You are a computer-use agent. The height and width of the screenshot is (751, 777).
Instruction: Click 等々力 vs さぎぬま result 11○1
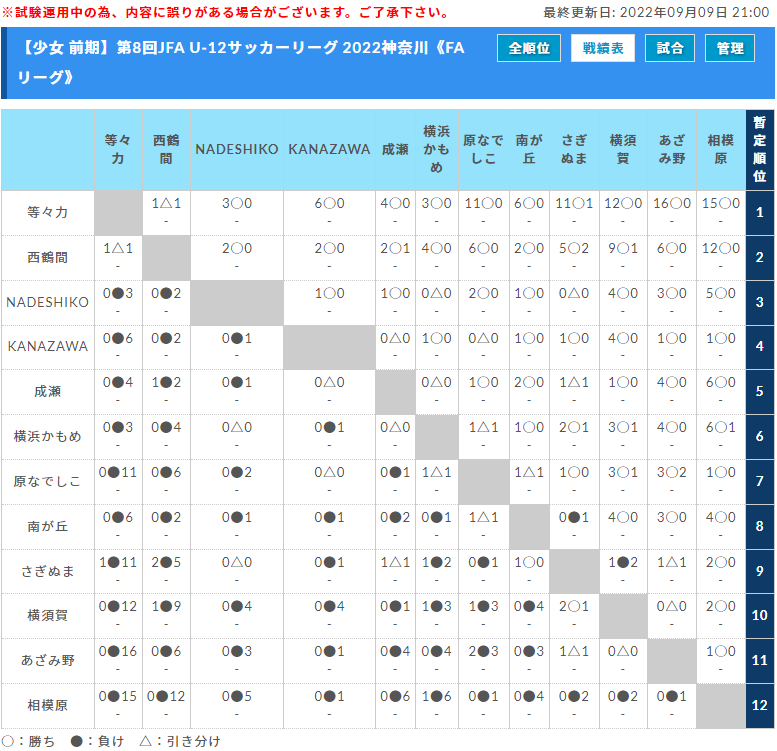tap(574, 204)
